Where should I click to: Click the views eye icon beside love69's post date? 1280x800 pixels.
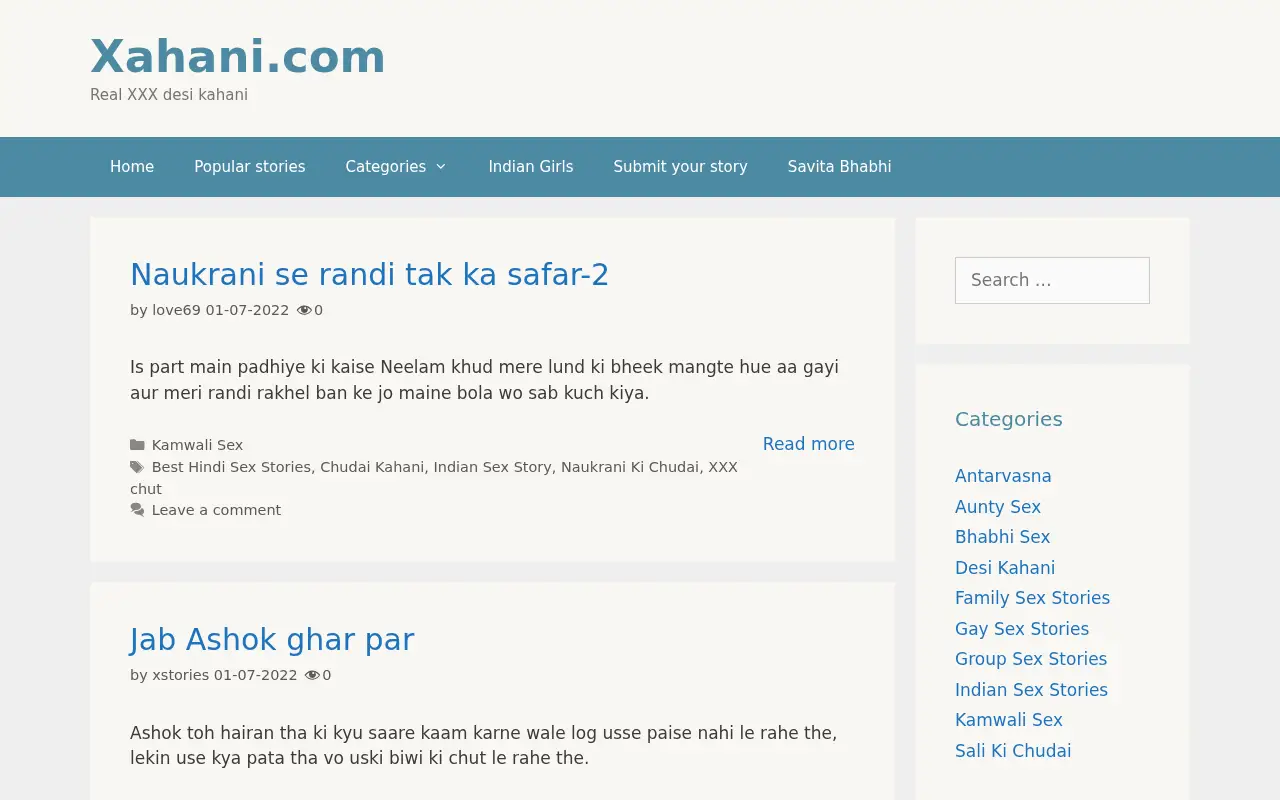pos(304,310)
